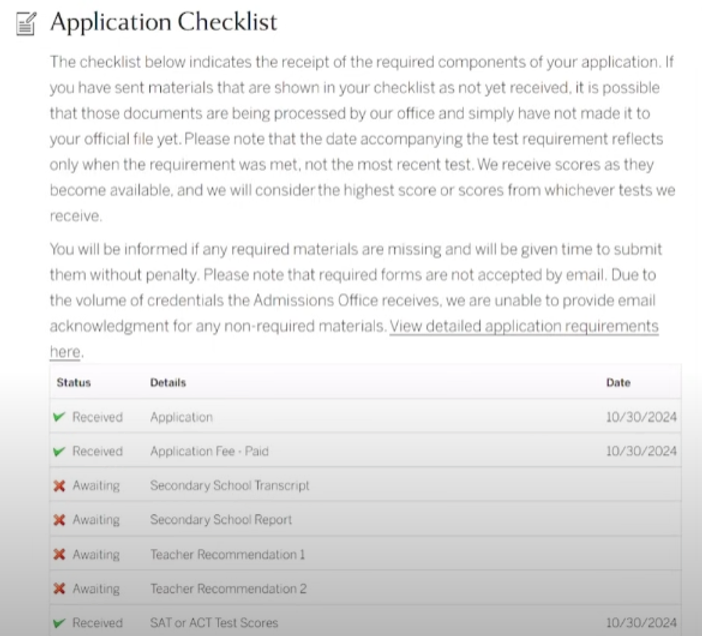Click green checkmark beside SAT or ACT Test Scores

59,623
